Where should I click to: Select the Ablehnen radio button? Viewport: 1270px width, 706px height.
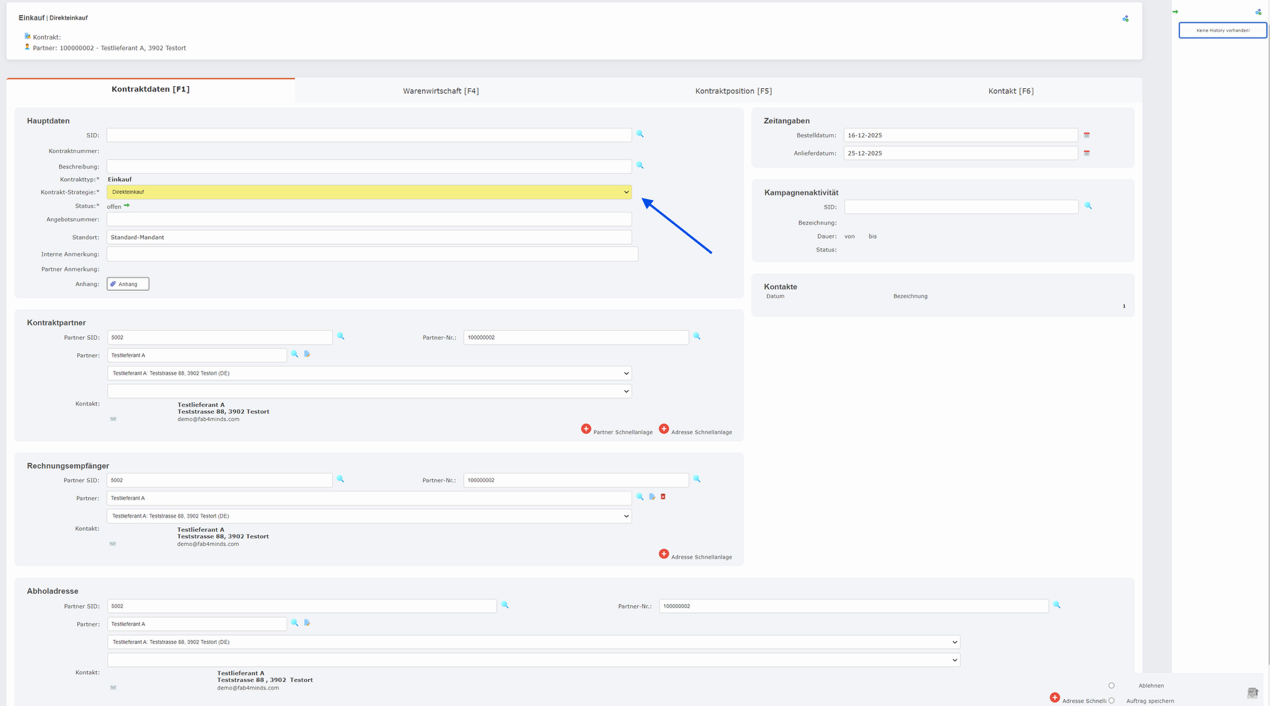[1111, 686]
